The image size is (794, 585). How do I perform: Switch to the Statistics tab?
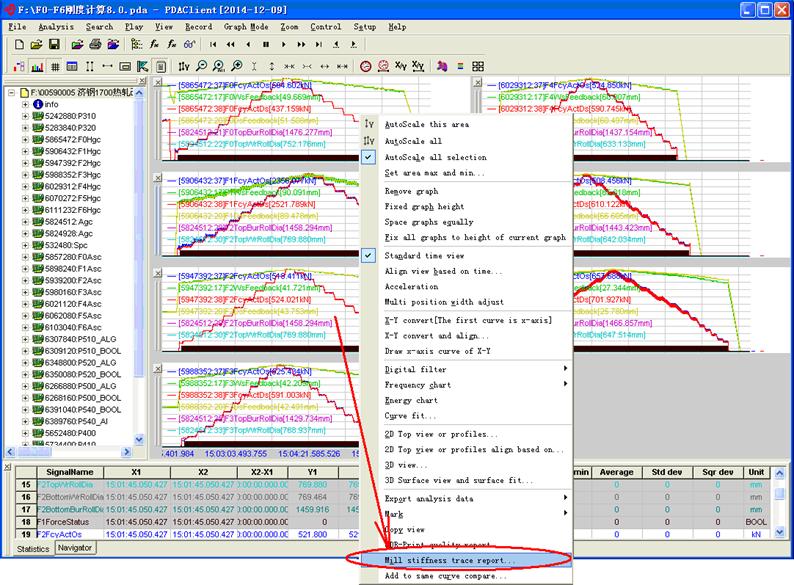tap(33, 549)
